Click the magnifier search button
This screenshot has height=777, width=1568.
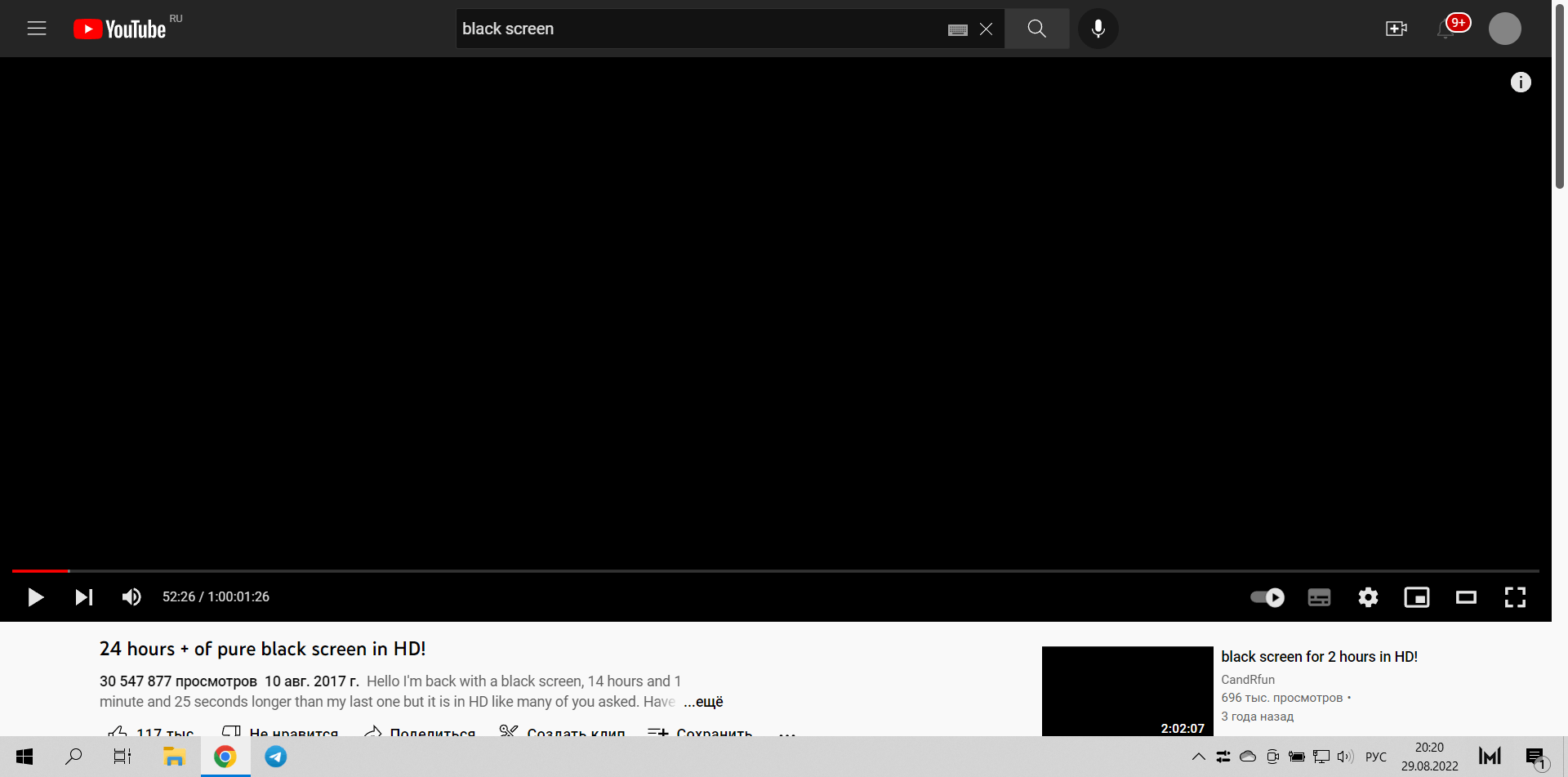tap(1037, 29)
